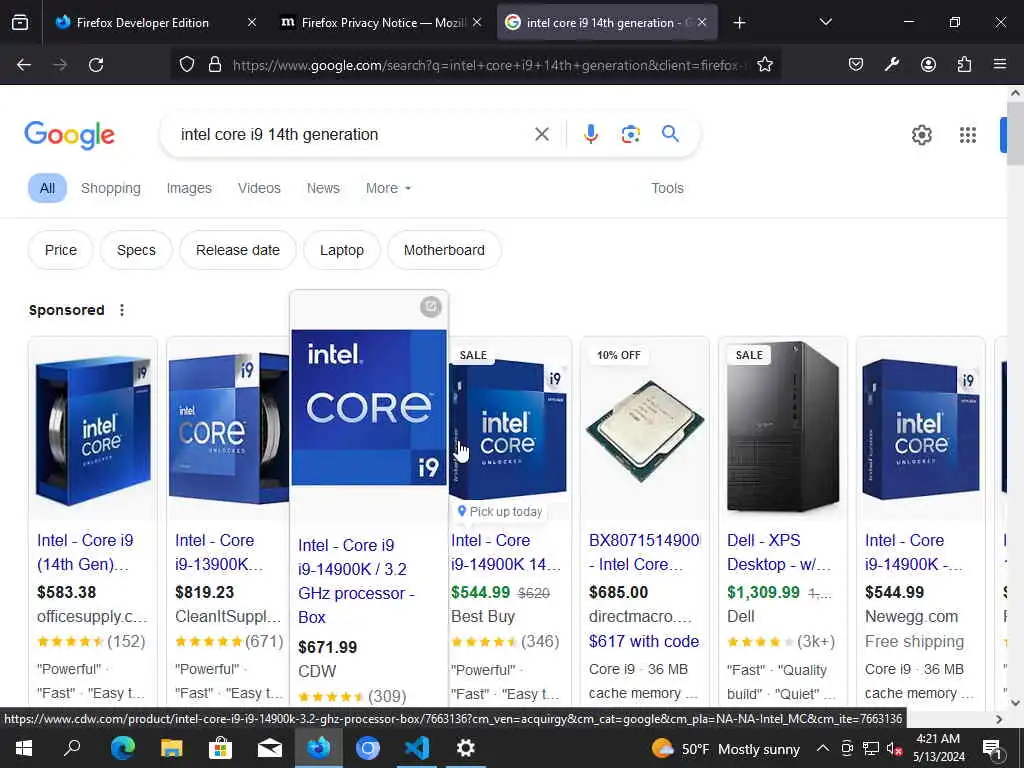Close the Firefox Privacy Notice tab
This screenshot has height=768, width=1024.
(x=477, y=22)
